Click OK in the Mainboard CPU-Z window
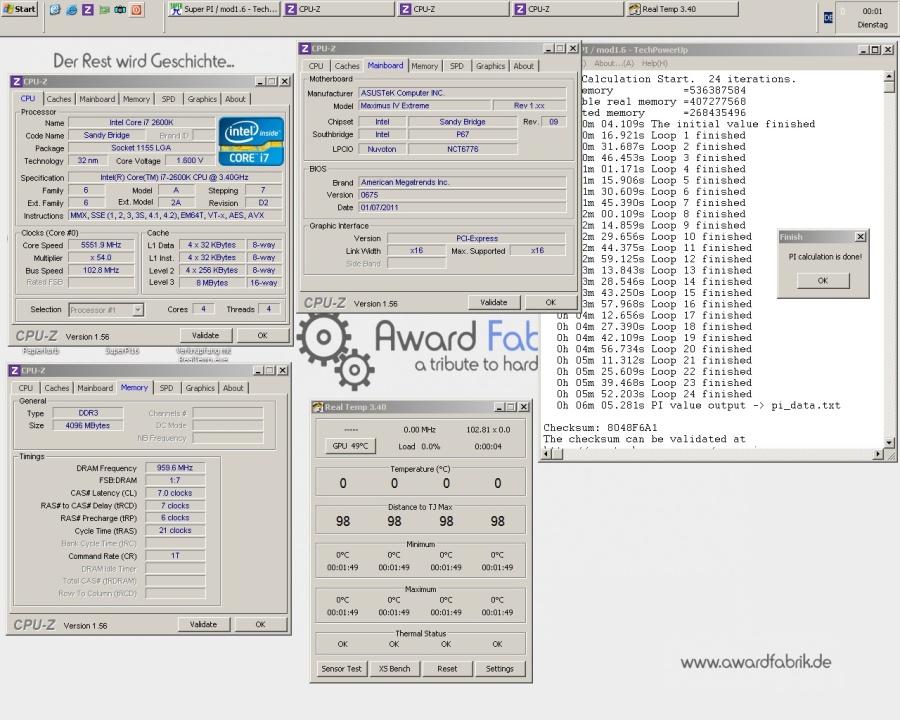Screen dimensions: 900x720 (550, 302)
